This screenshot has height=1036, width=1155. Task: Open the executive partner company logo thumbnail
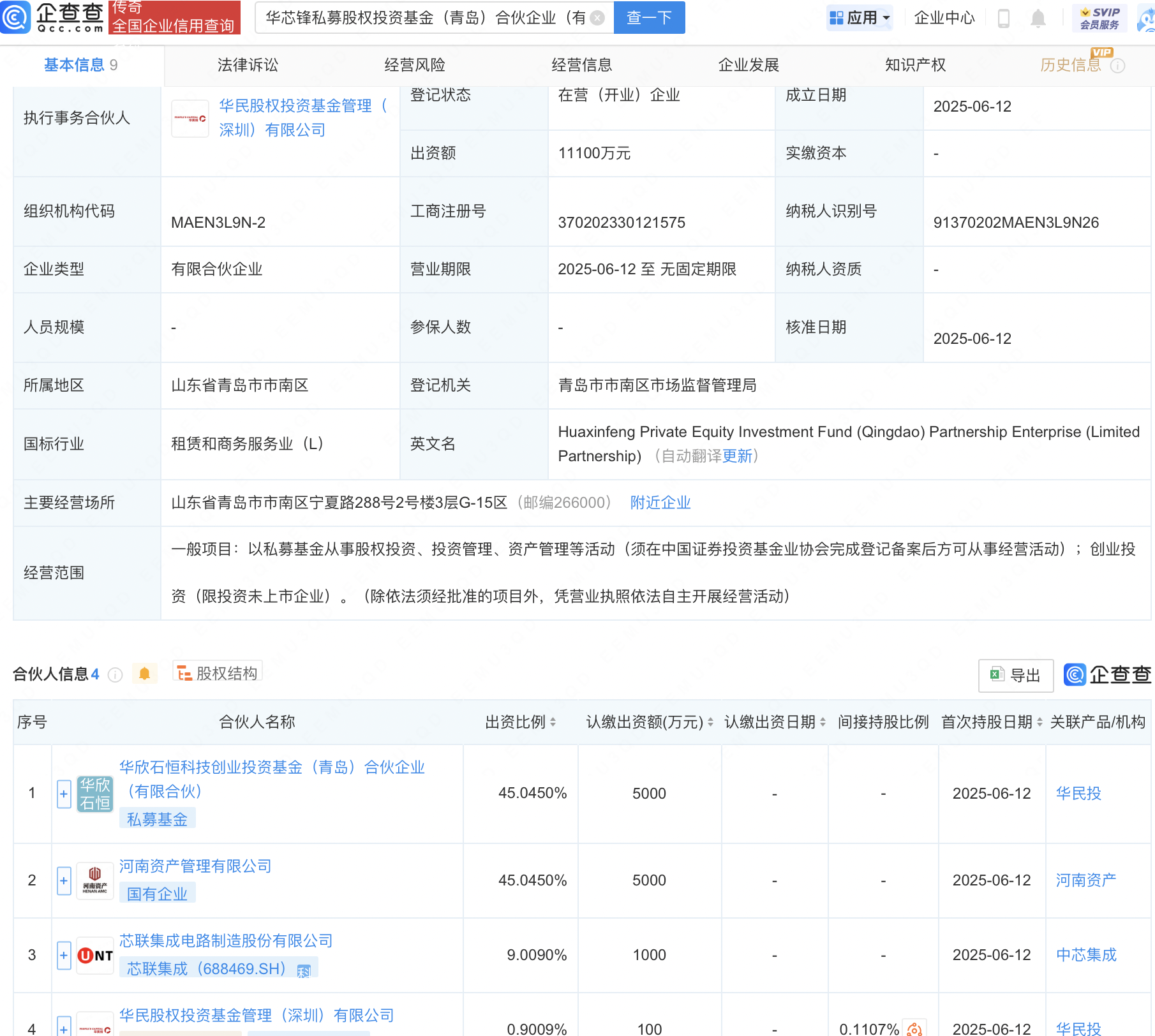[190, 119]
